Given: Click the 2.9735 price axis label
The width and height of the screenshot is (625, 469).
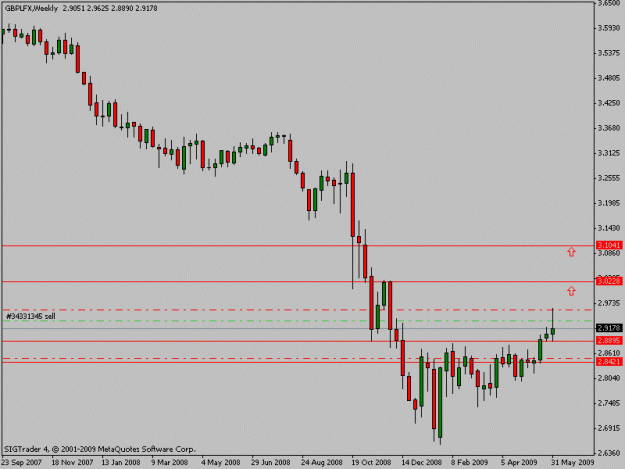Looking at the screenshot, I should point(609,303).
